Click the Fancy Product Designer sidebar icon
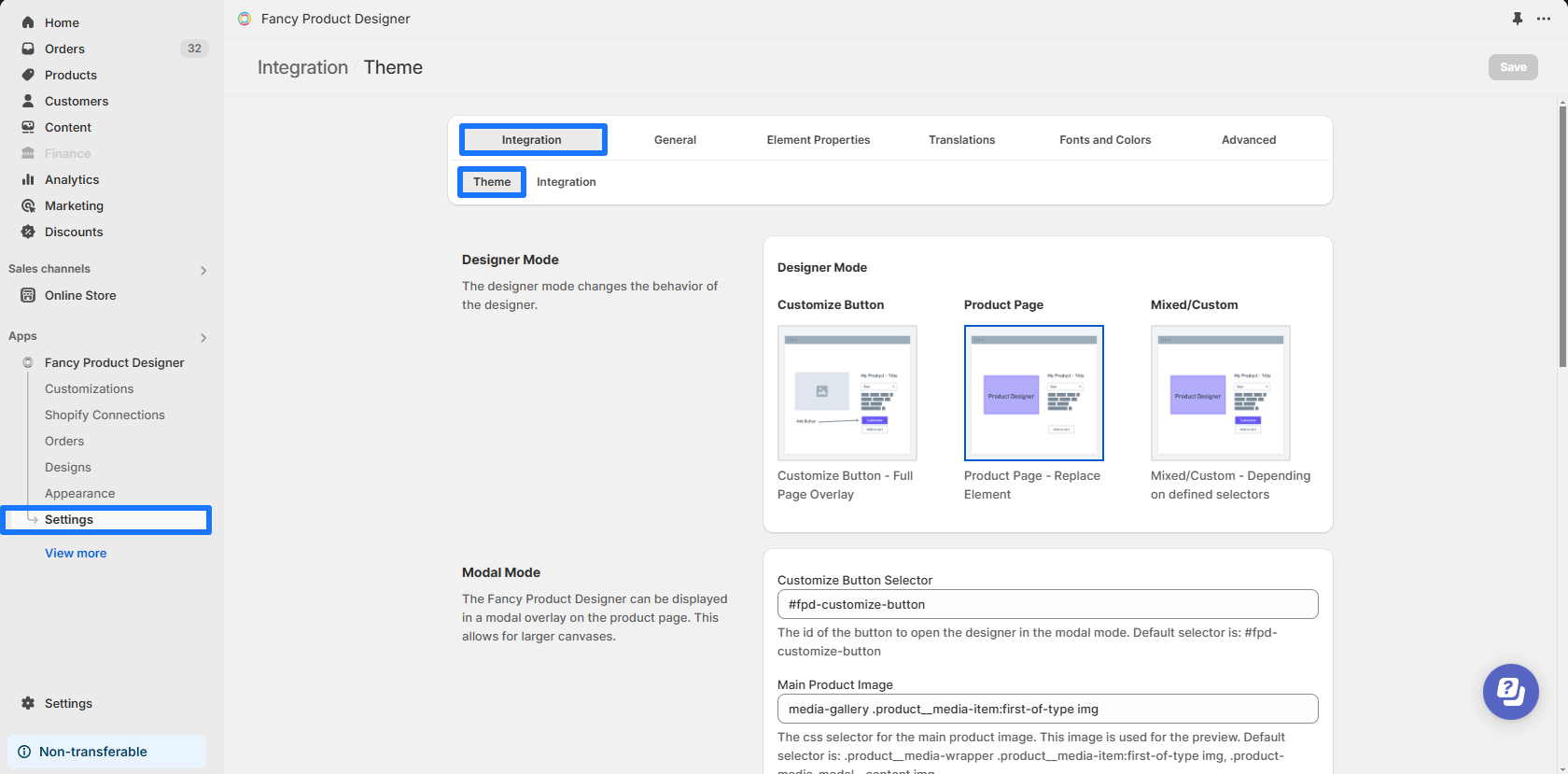 coord(28,362)
